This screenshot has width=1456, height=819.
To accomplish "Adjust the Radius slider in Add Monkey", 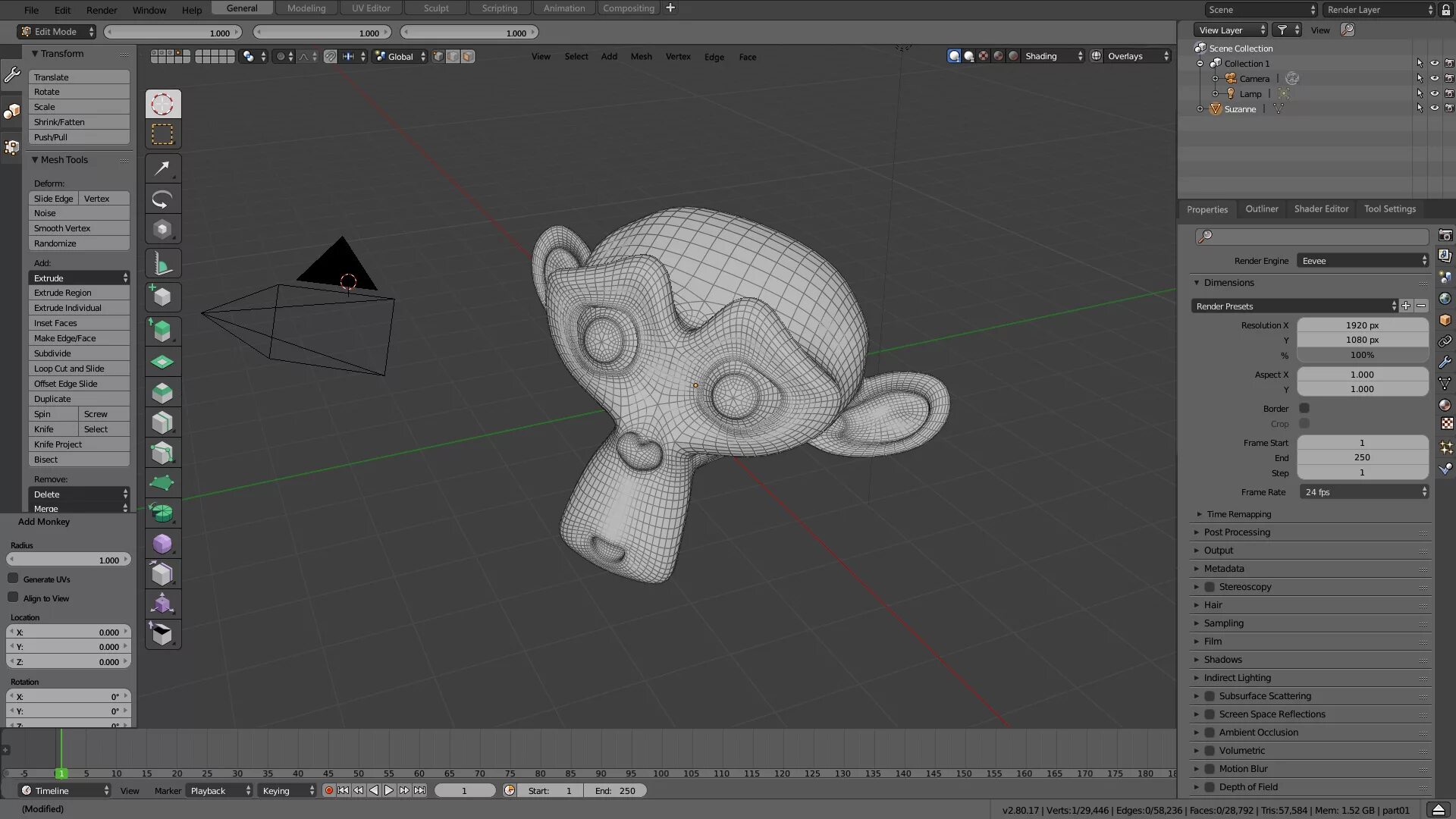I will [x=68, y=560].
